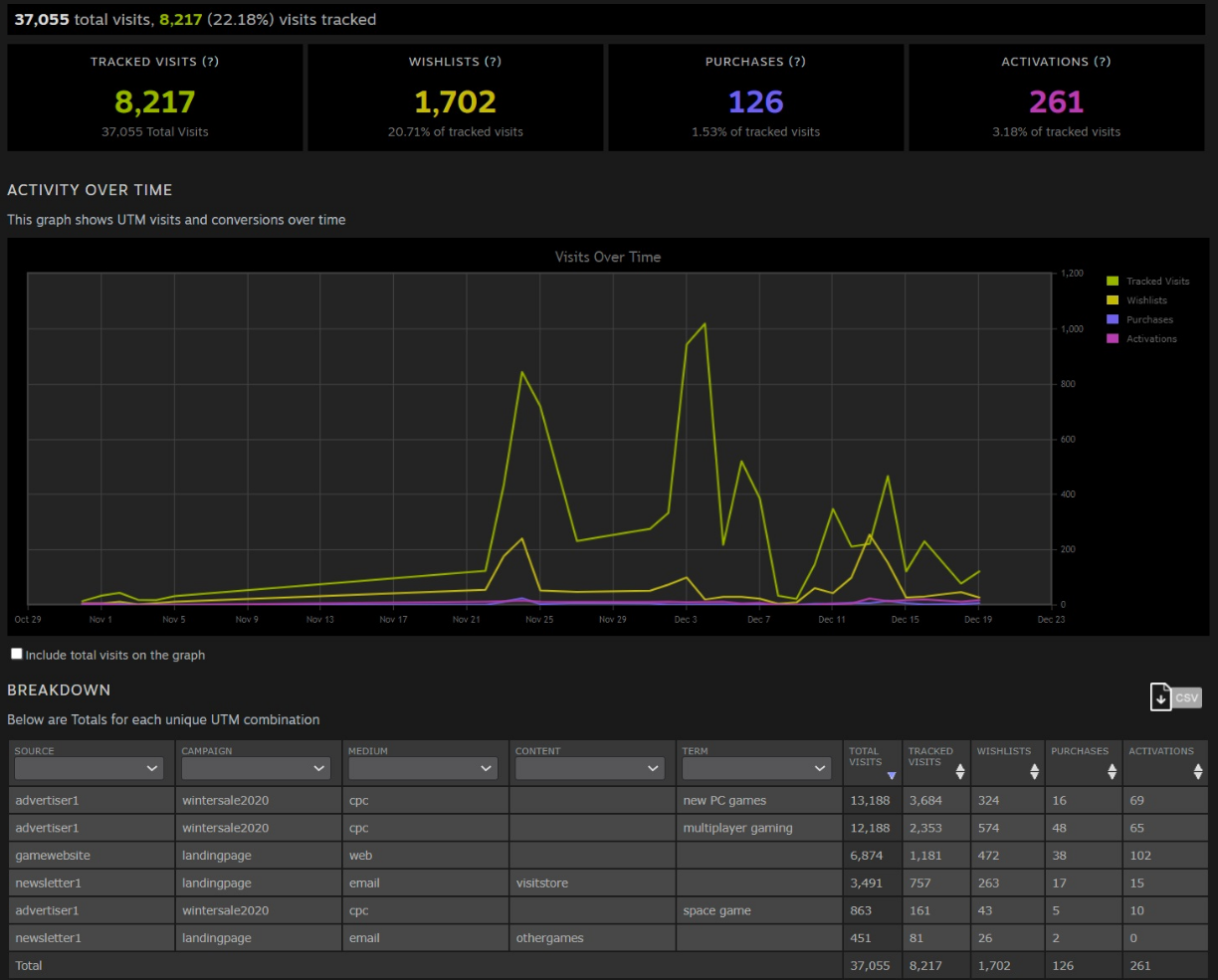Open the Term filter dropdown

(756, 767)
